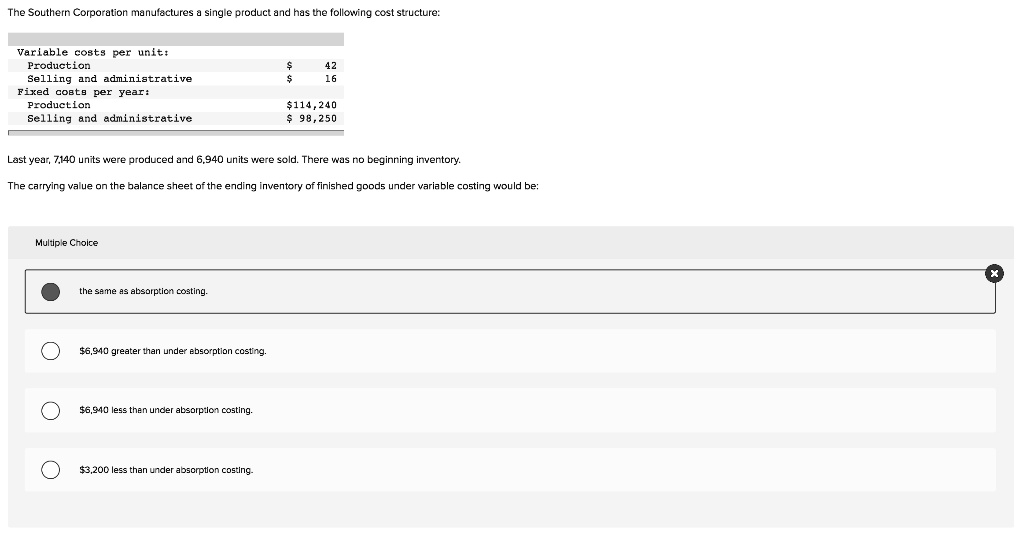Select the '$6,940 less' radio button
The width and height of the screenshot is (1024, 539).
[x=50, y=410]
